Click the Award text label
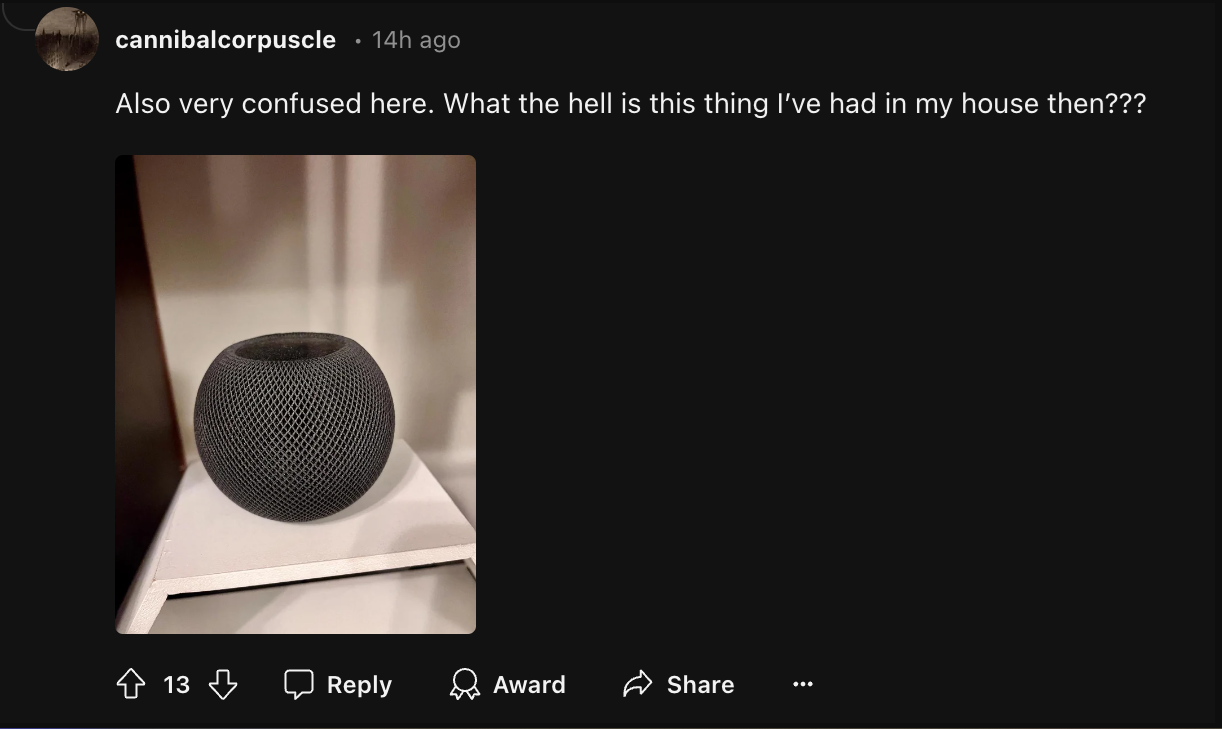This screenshot has width=1222, height=729. coord(529,685)
